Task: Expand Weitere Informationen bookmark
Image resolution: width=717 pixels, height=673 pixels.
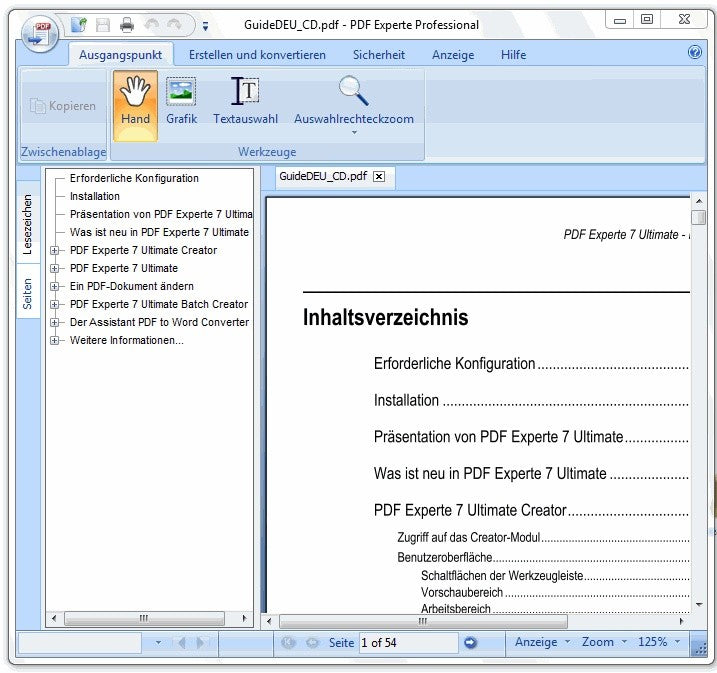Action: pyautogui.click(x=54, y=341)
